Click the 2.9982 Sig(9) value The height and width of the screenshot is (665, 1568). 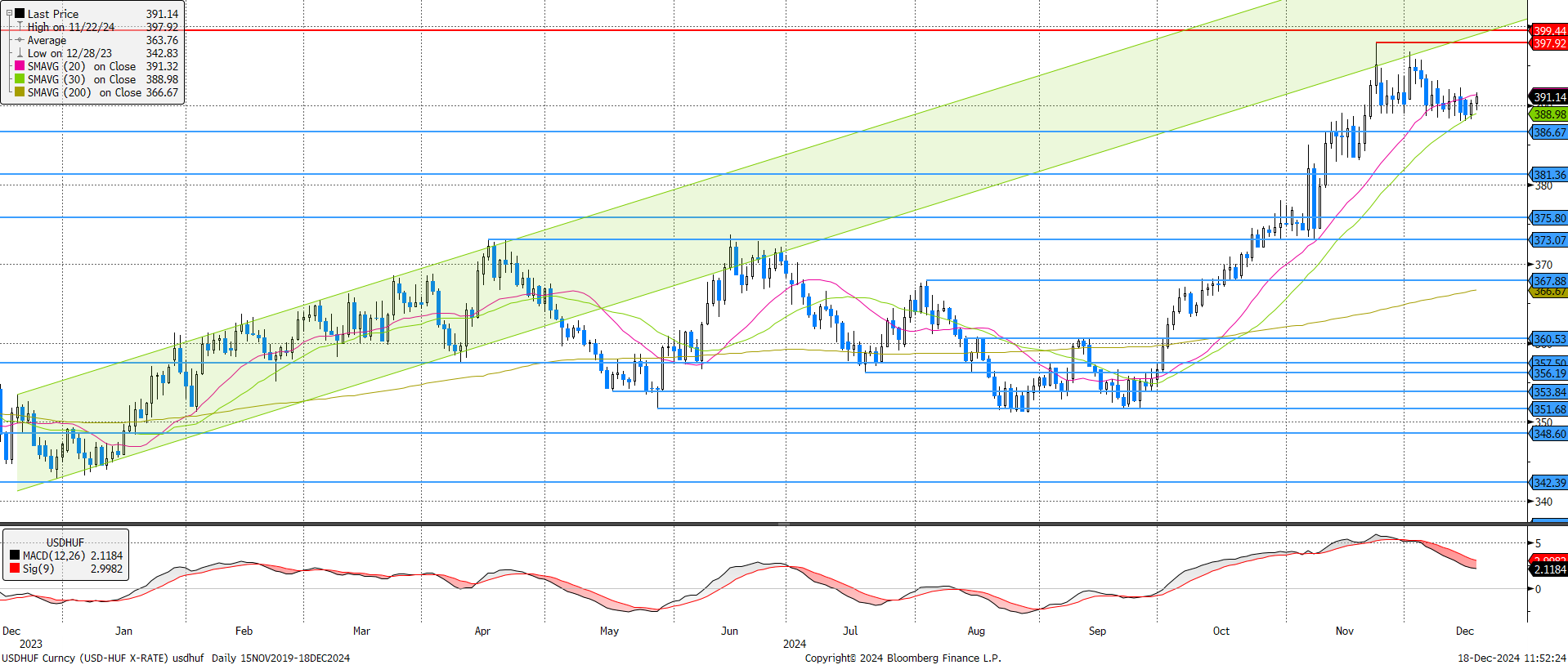tap(106, 569)
